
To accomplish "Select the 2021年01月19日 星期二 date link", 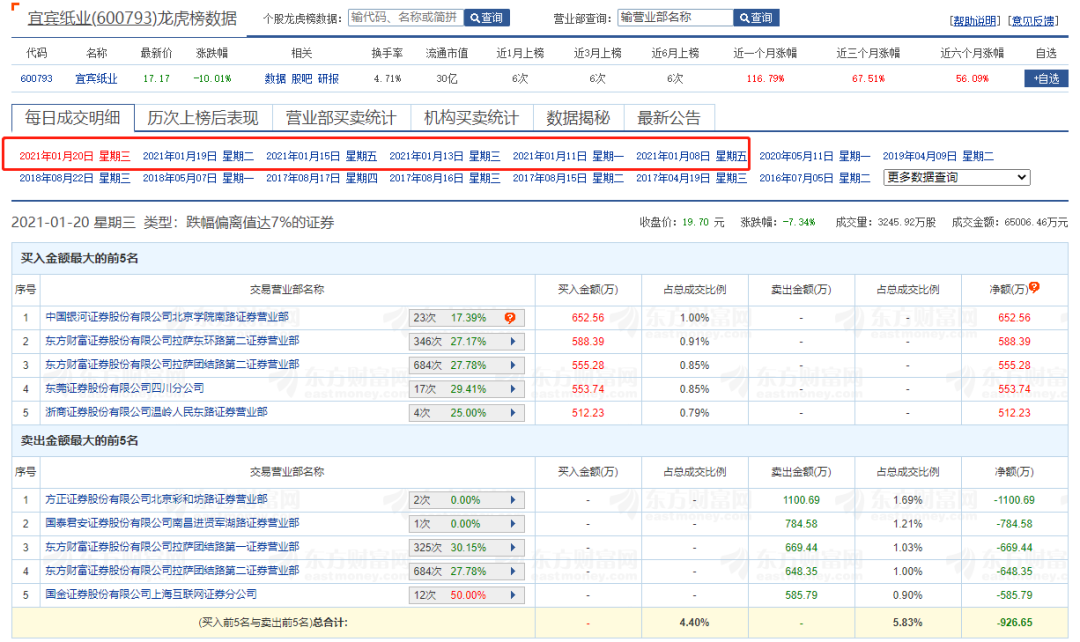I will (x=198, y=156).
